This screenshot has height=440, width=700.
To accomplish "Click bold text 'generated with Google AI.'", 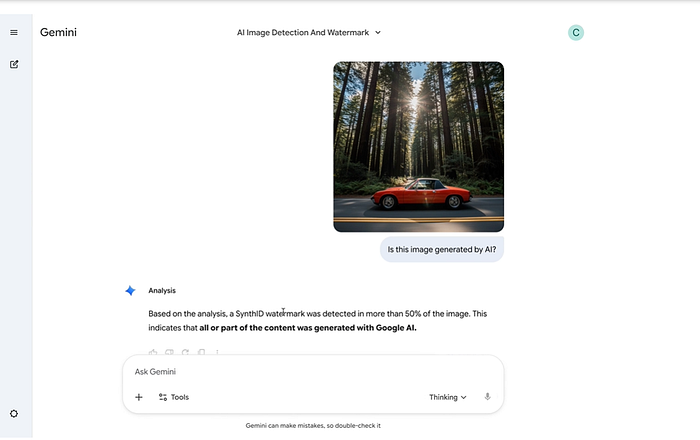I will click(x=365, y=328).
